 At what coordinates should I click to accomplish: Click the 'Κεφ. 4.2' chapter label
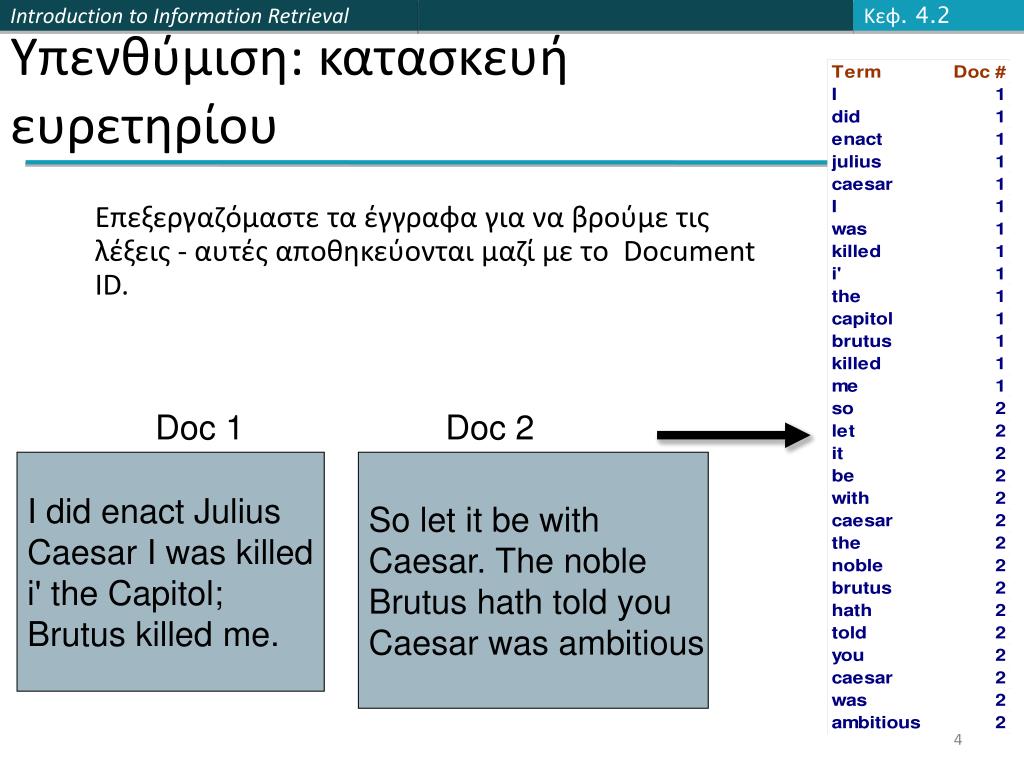click(x=906, y=16)
